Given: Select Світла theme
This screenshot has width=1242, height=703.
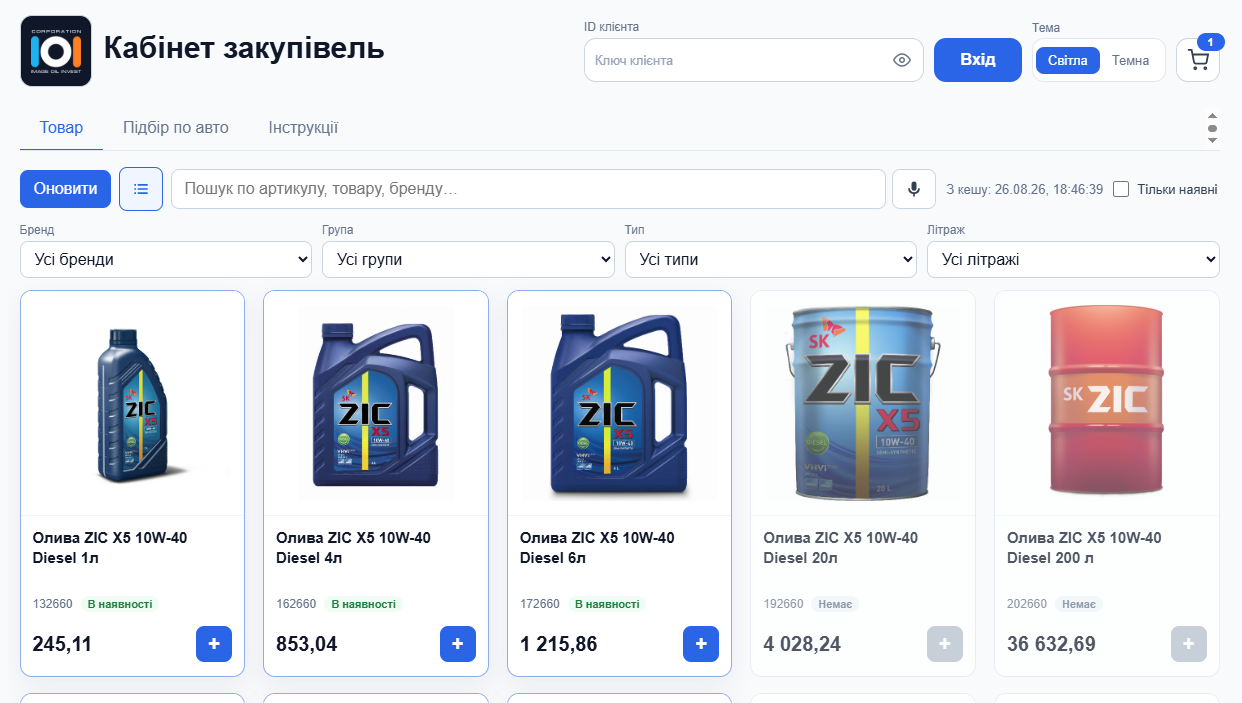Looking at the screenshot, I should (x=1068, y=60).
